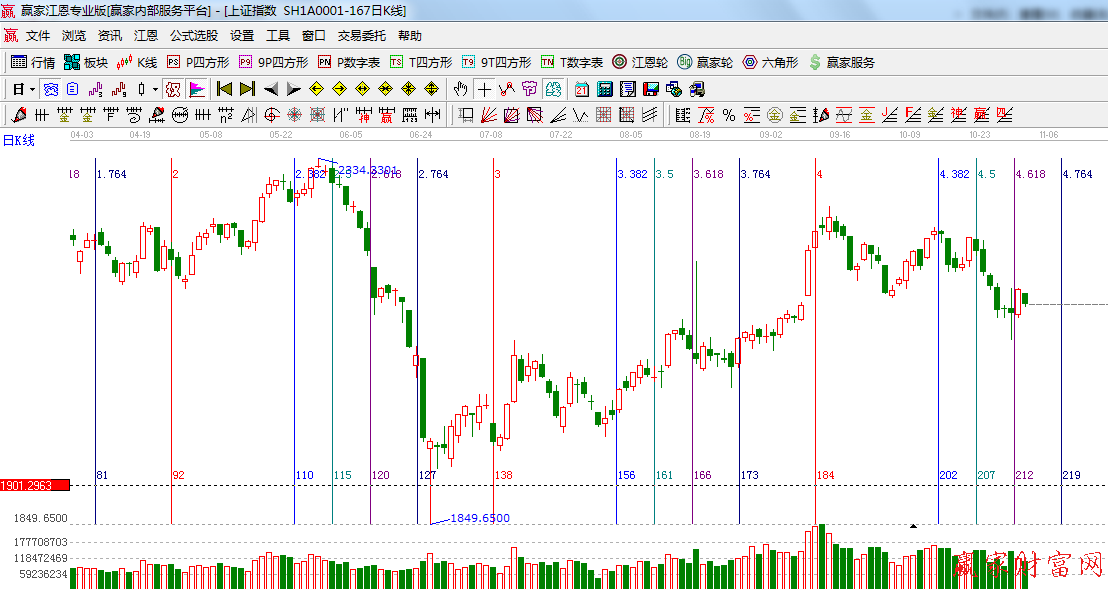Open the 公式选股 menu
The width and height of the screenshot is (1108, 589).
tap(193, 35)
